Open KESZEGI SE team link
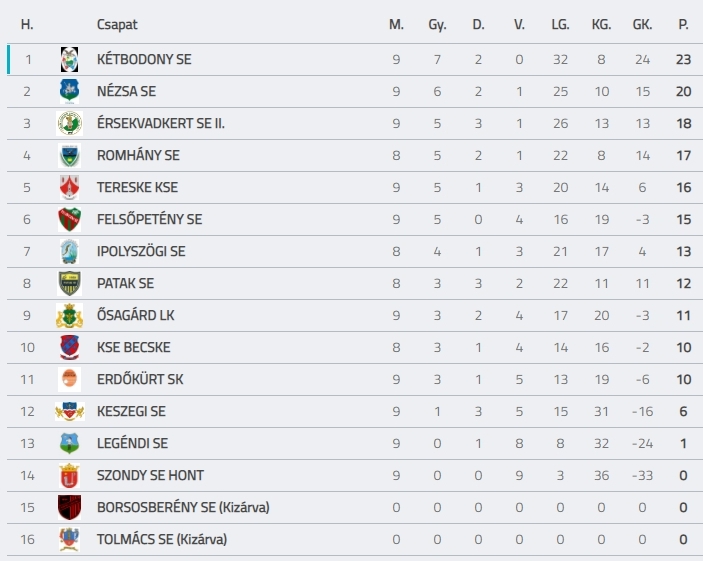The image size is (703, 561). (x=131, y=411)
